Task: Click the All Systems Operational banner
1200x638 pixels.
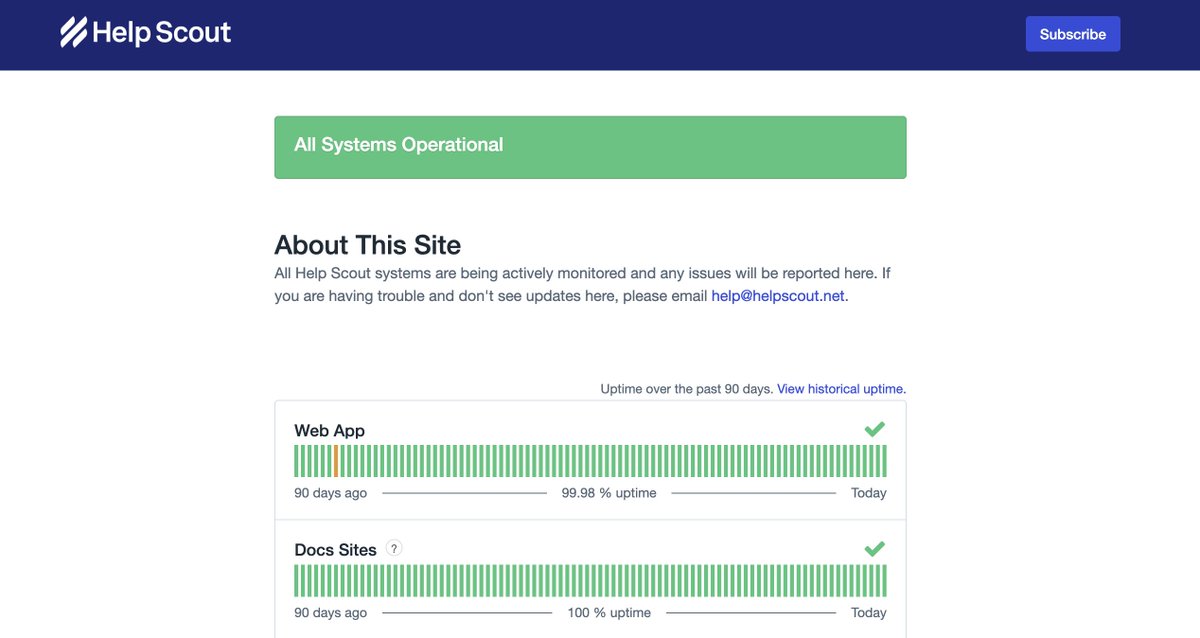Action: pos(590,147)
